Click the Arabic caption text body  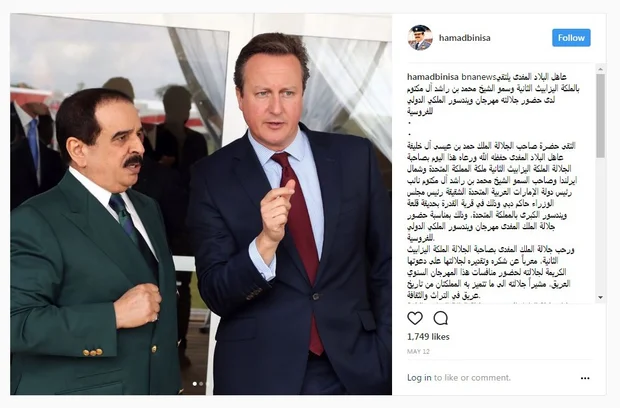point(491,220)
